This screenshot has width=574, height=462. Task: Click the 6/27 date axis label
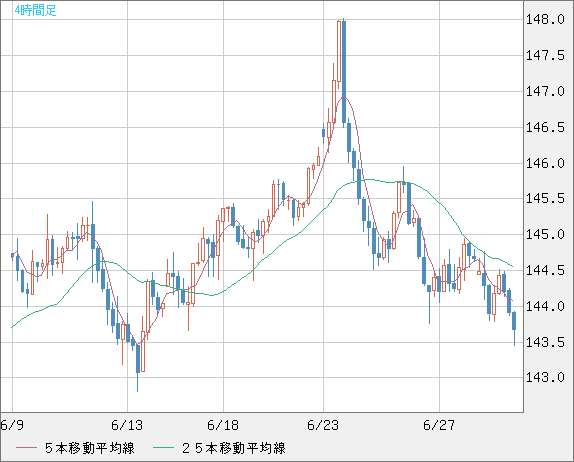439,425
